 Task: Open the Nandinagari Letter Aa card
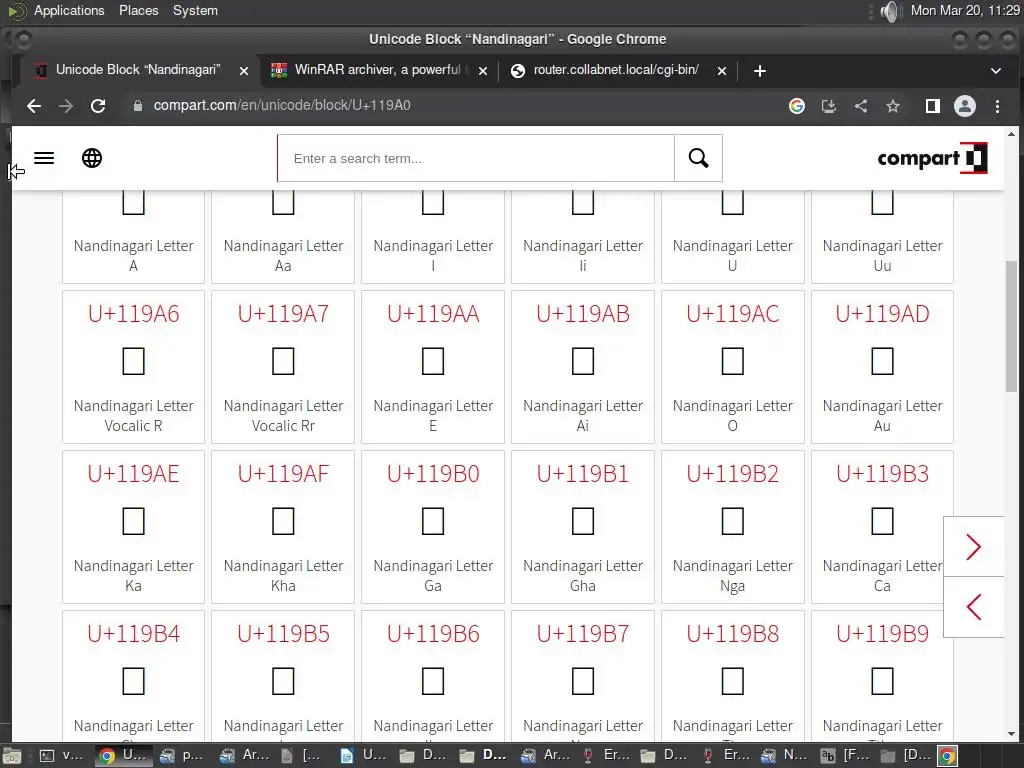(283, 237)
